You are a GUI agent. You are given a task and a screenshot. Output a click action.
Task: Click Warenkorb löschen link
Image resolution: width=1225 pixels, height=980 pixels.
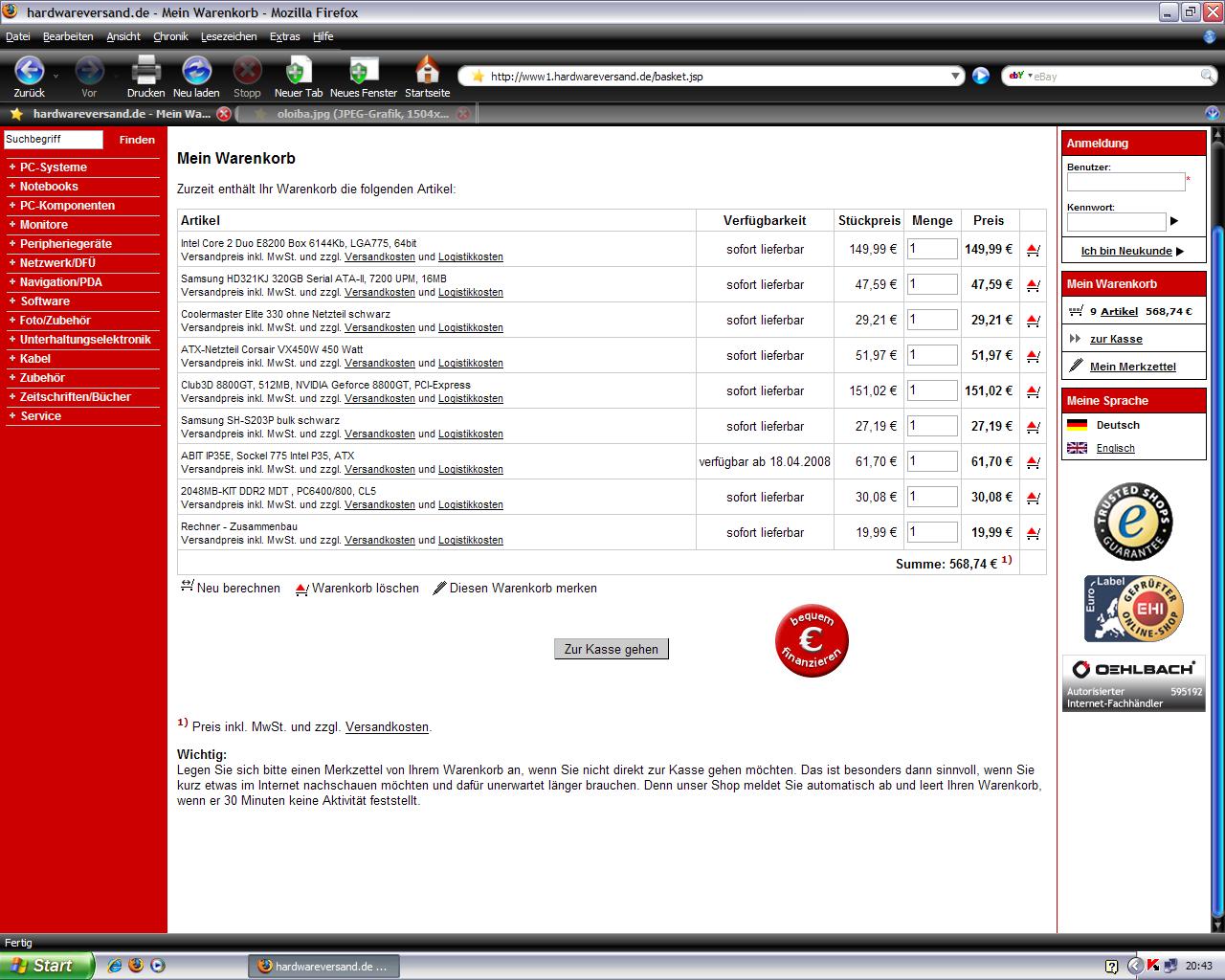(357, 588)
